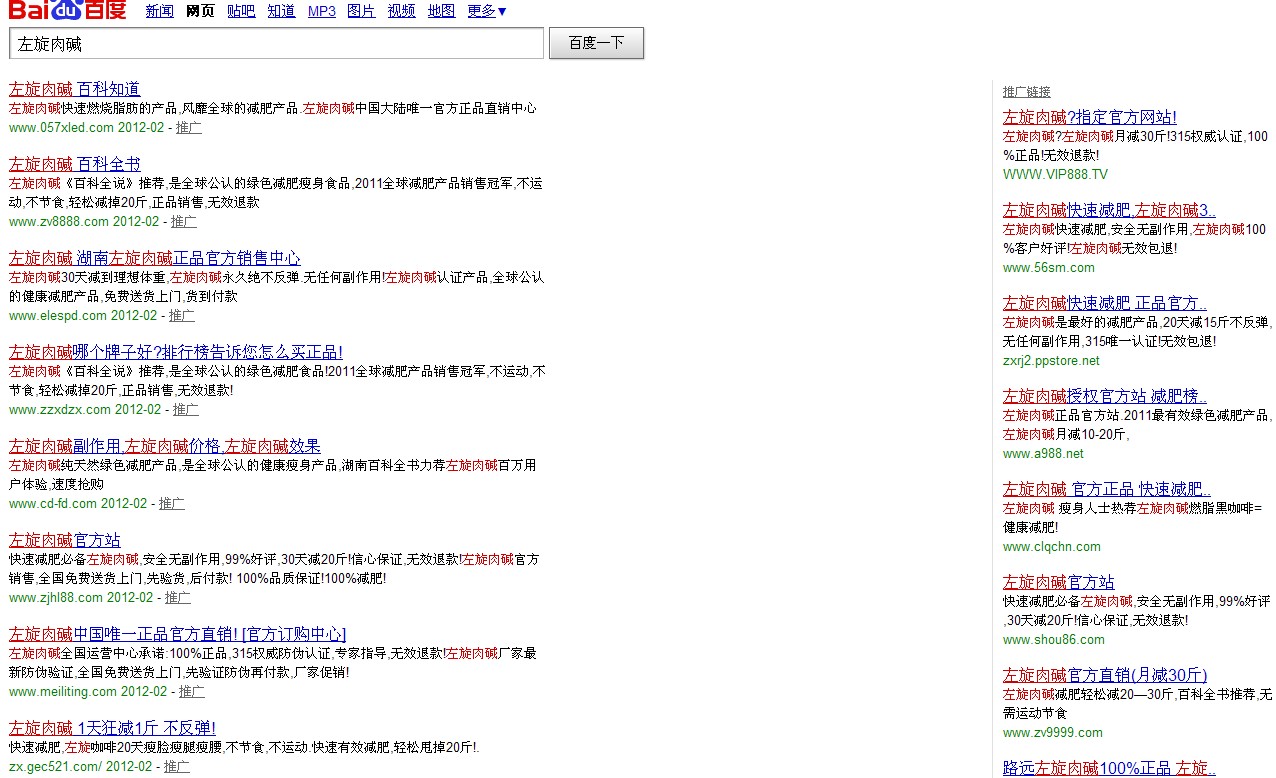Open sidebar ad 左旋肉碱?指定官方网站!
1276x778 pixels.
pyautogui.click(x=1090, y=117)
